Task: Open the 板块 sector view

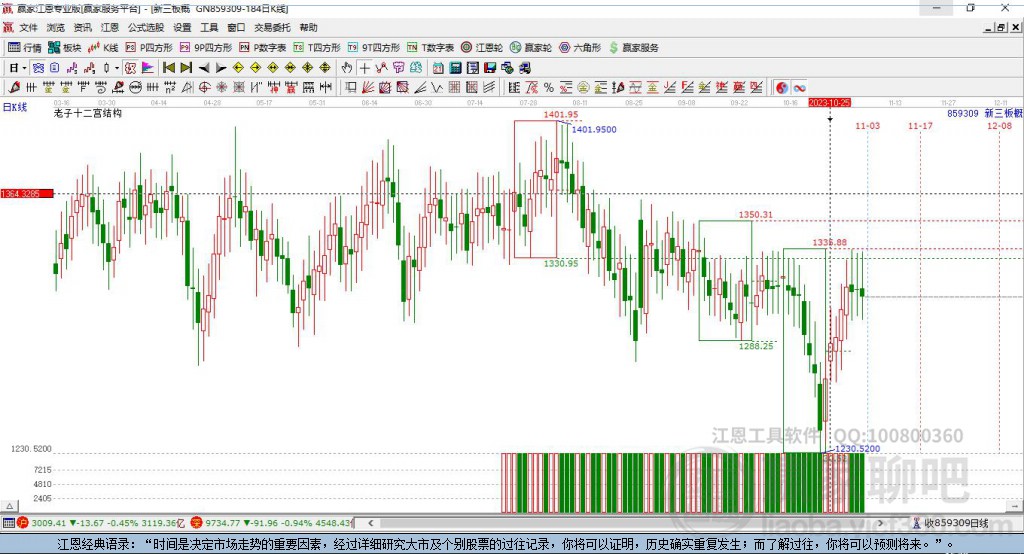Action: [65, 48]
